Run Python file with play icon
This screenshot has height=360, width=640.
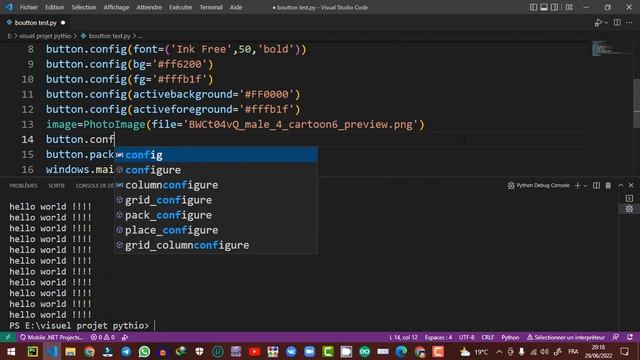coord(598,23)
